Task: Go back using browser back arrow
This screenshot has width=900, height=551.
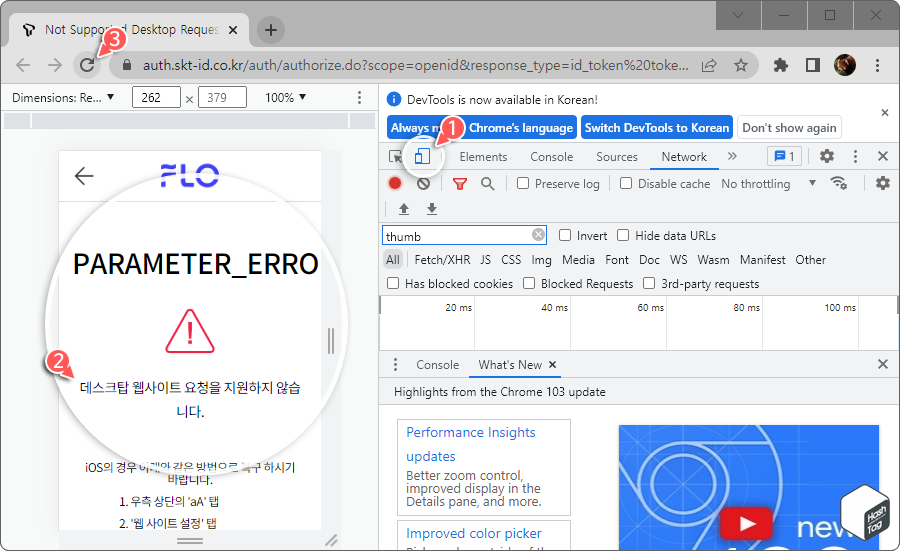Action: click(x=23, y=65)
